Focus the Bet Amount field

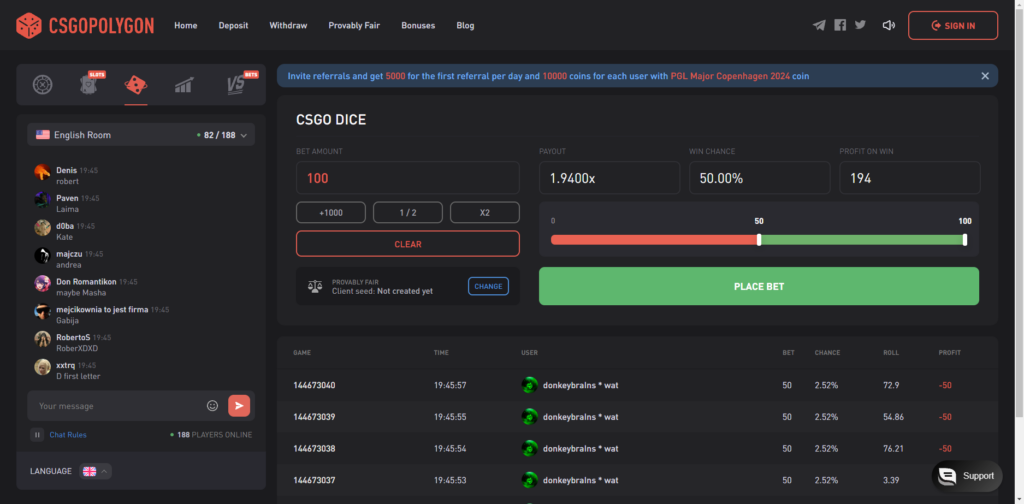click(408, 178)
